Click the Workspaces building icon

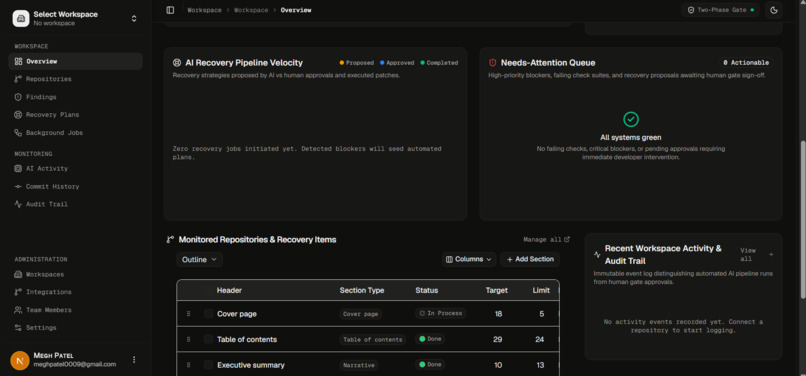pyautogui.click(x=18, y=274)
